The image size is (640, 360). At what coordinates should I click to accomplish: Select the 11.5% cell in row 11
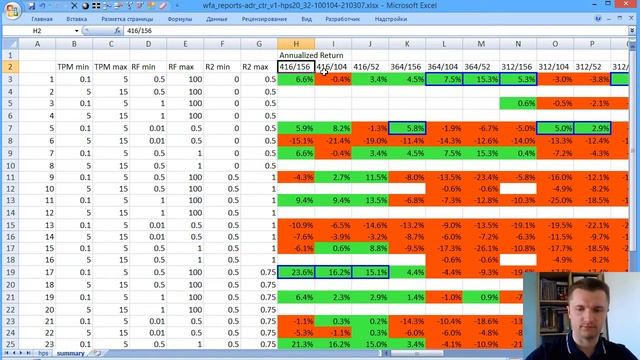(370, 177)
